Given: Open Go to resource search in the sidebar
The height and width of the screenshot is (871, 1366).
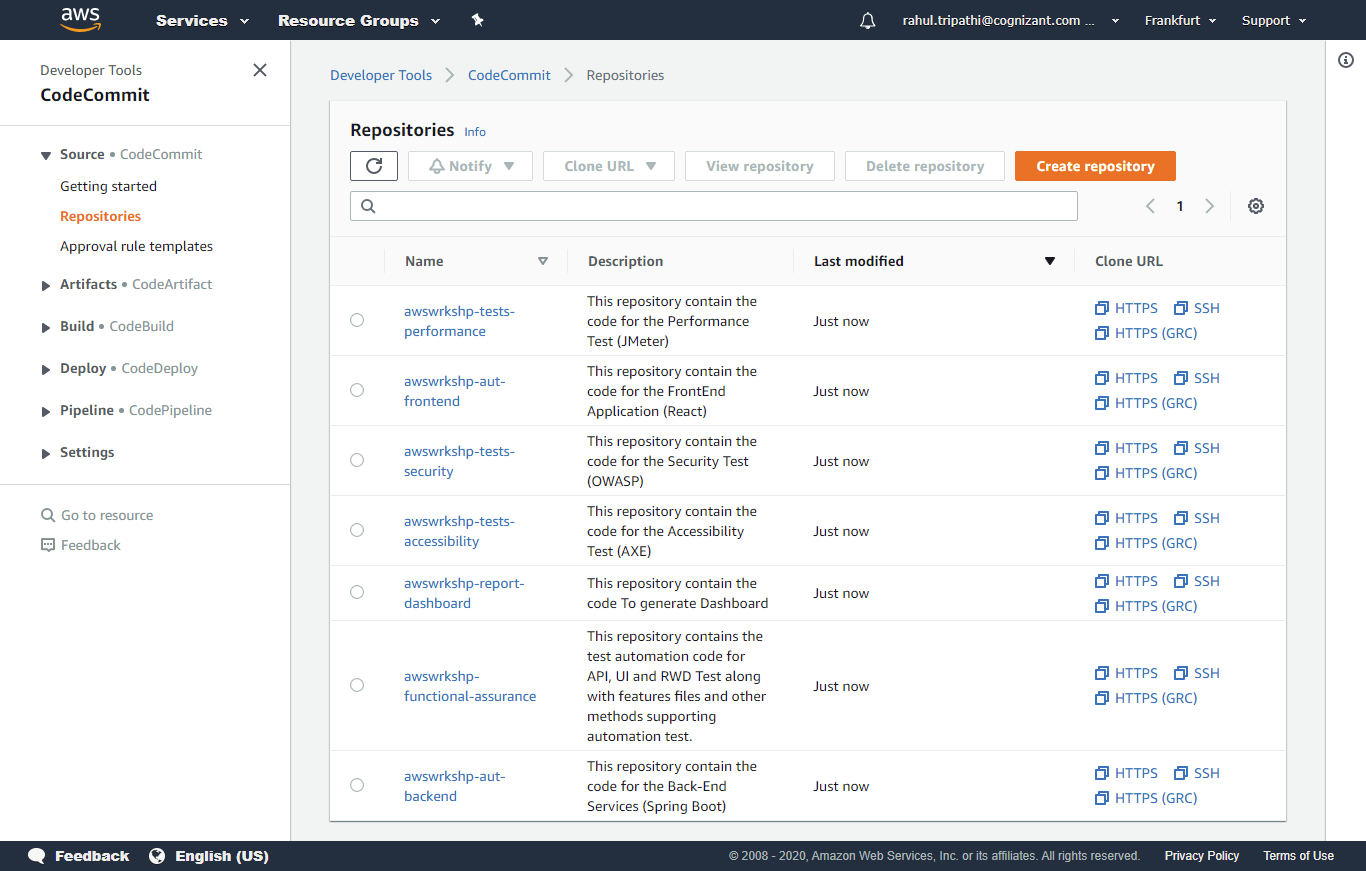Looking at the screenshot, I should click(97, 515).
